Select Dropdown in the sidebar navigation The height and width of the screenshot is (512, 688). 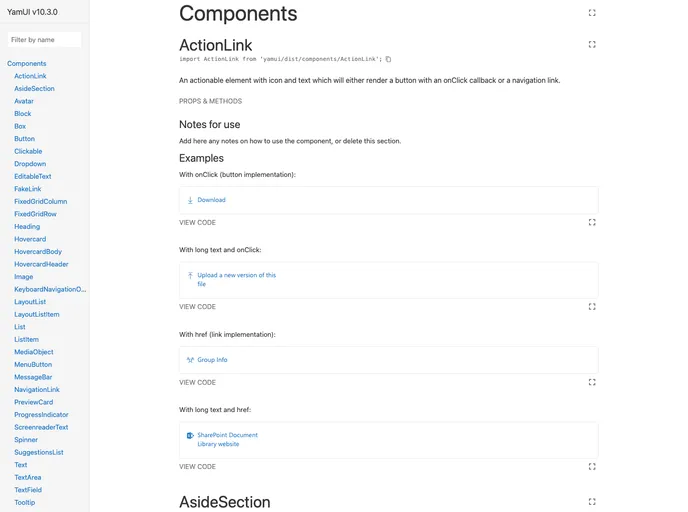tap(30, 164)
